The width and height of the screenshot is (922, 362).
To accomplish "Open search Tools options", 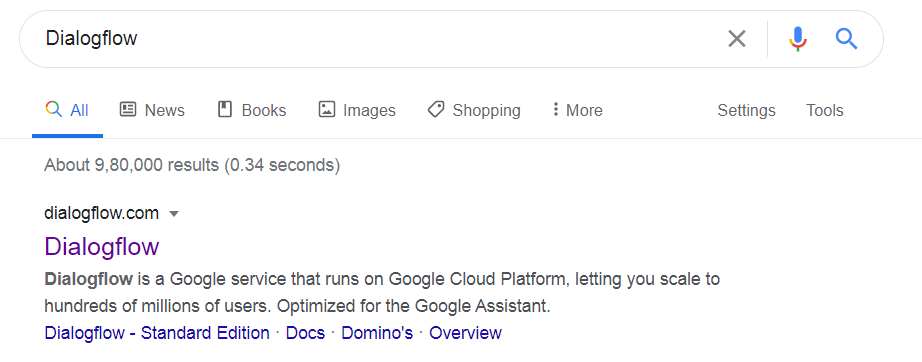I will tap(824, 110).
